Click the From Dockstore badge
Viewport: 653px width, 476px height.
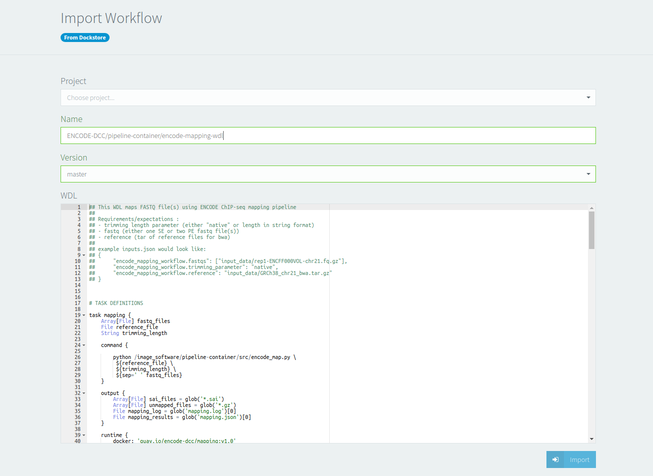pyautogui.click(x=85, y=37)
